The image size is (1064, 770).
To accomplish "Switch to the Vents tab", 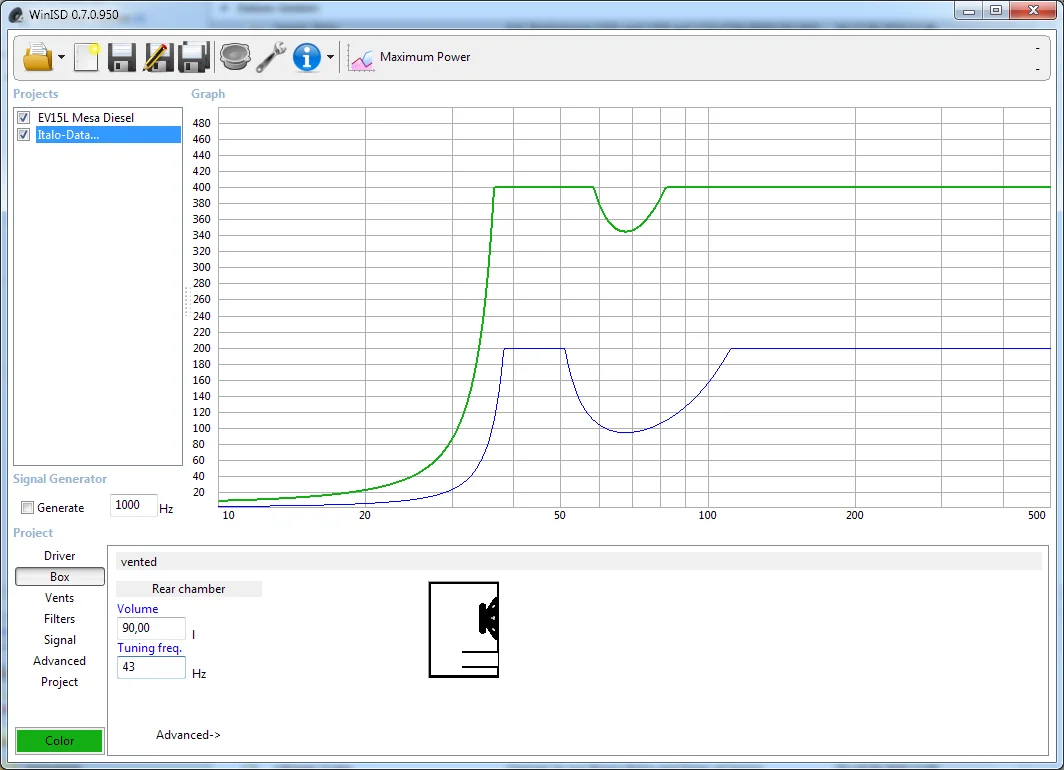I will click(x=60, y=598).
